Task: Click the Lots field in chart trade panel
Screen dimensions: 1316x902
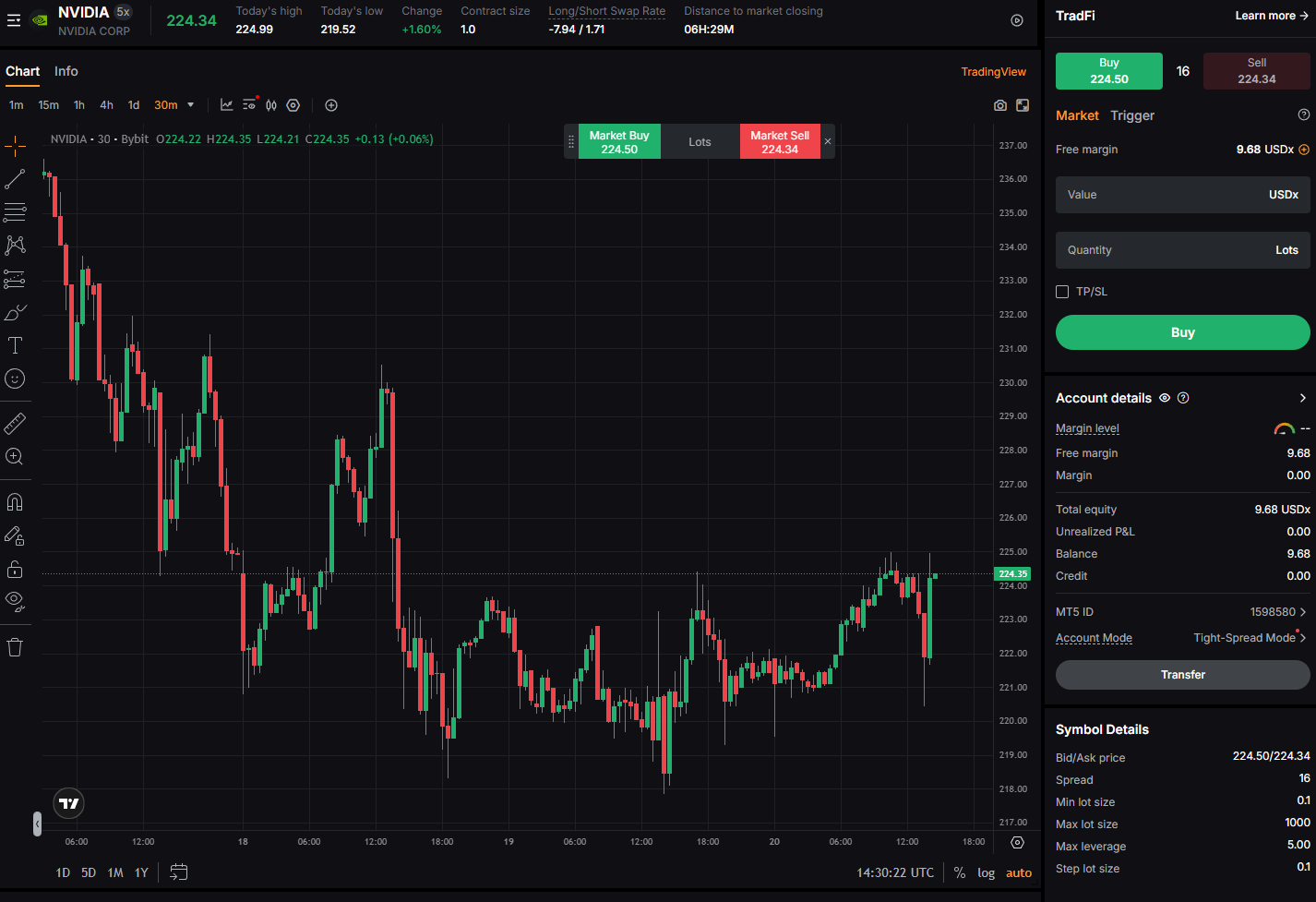Action: 700,142
